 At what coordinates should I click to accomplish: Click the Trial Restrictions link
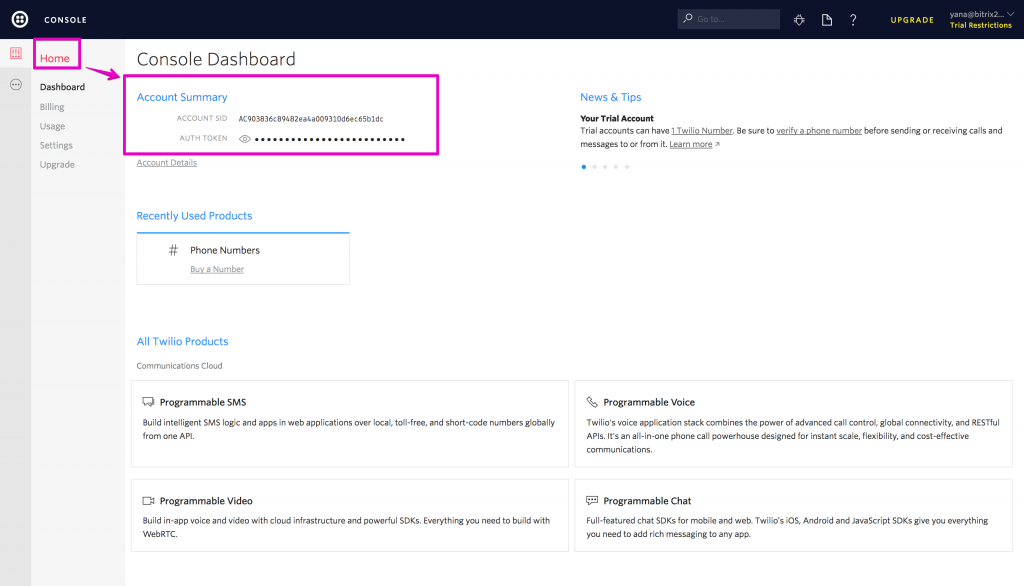(981, 25)
